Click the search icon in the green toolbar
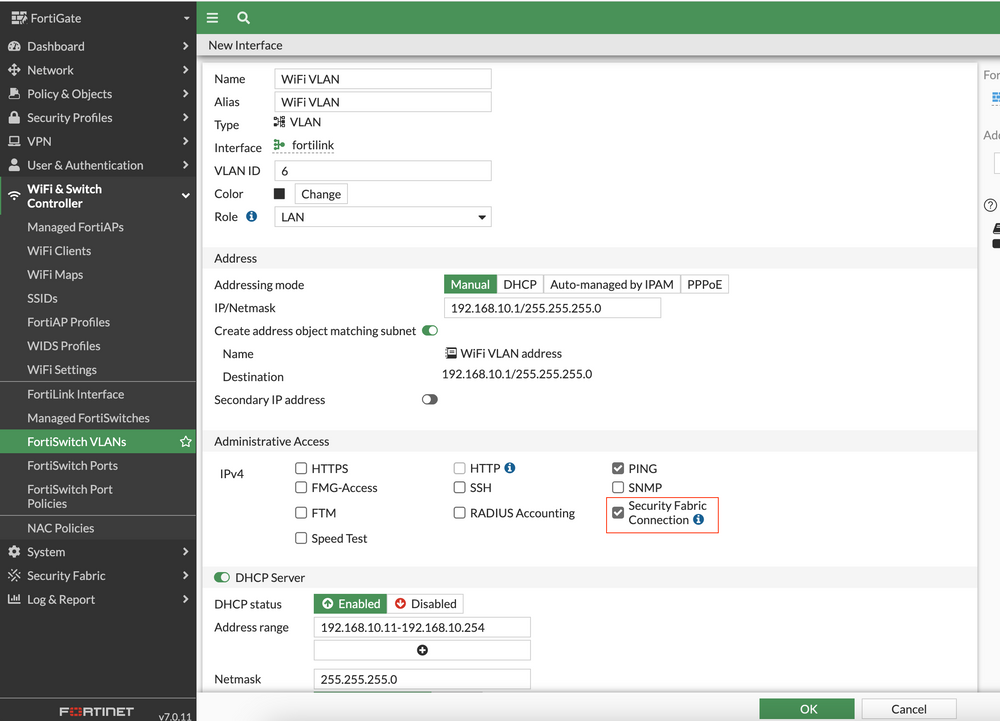This screenshot has width=1000, height=721. click(243, 17)
